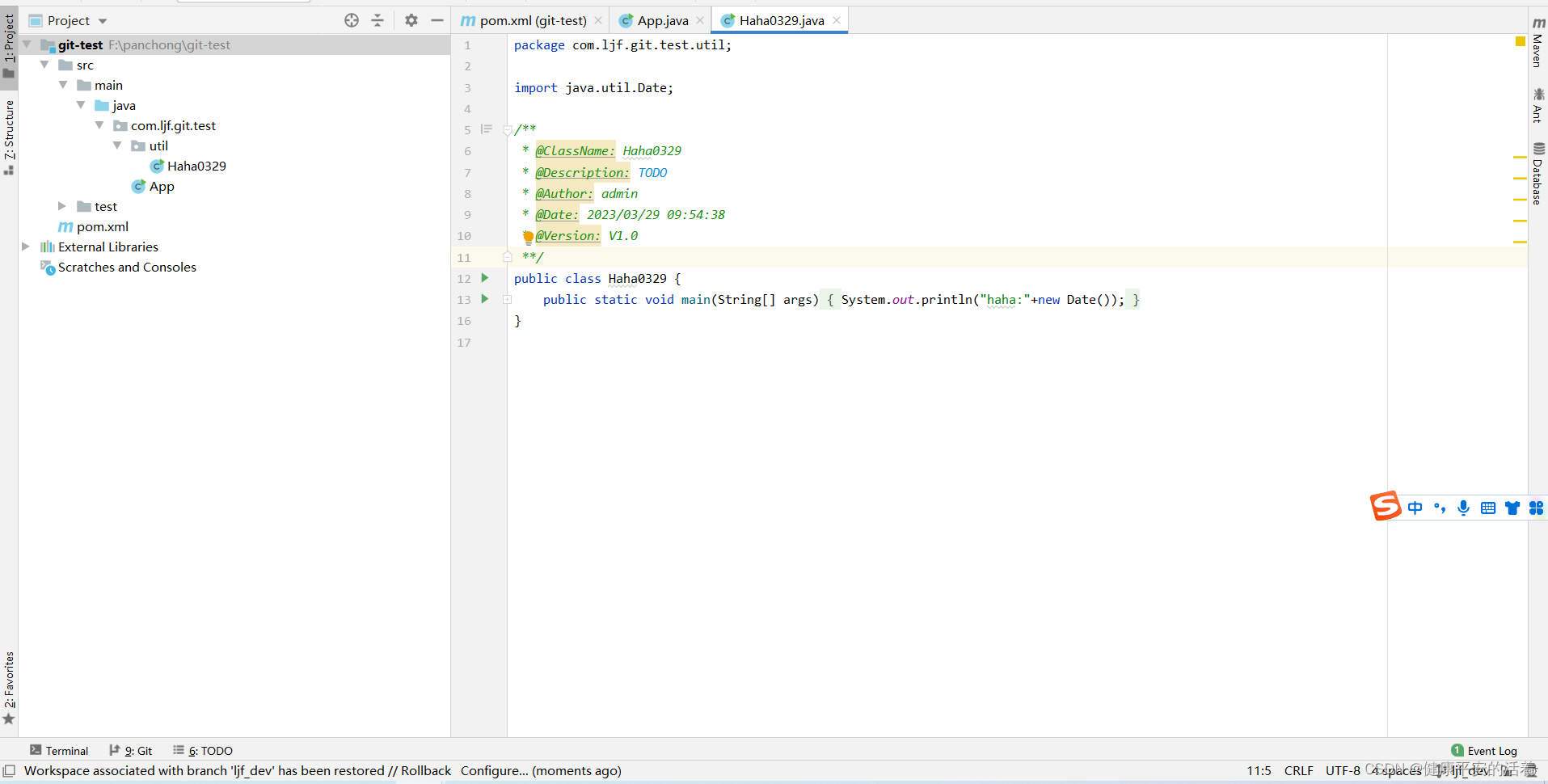1548x784 pixels.
Task: Open the Sogou skin T-shirt icon
Action: 1512,508
